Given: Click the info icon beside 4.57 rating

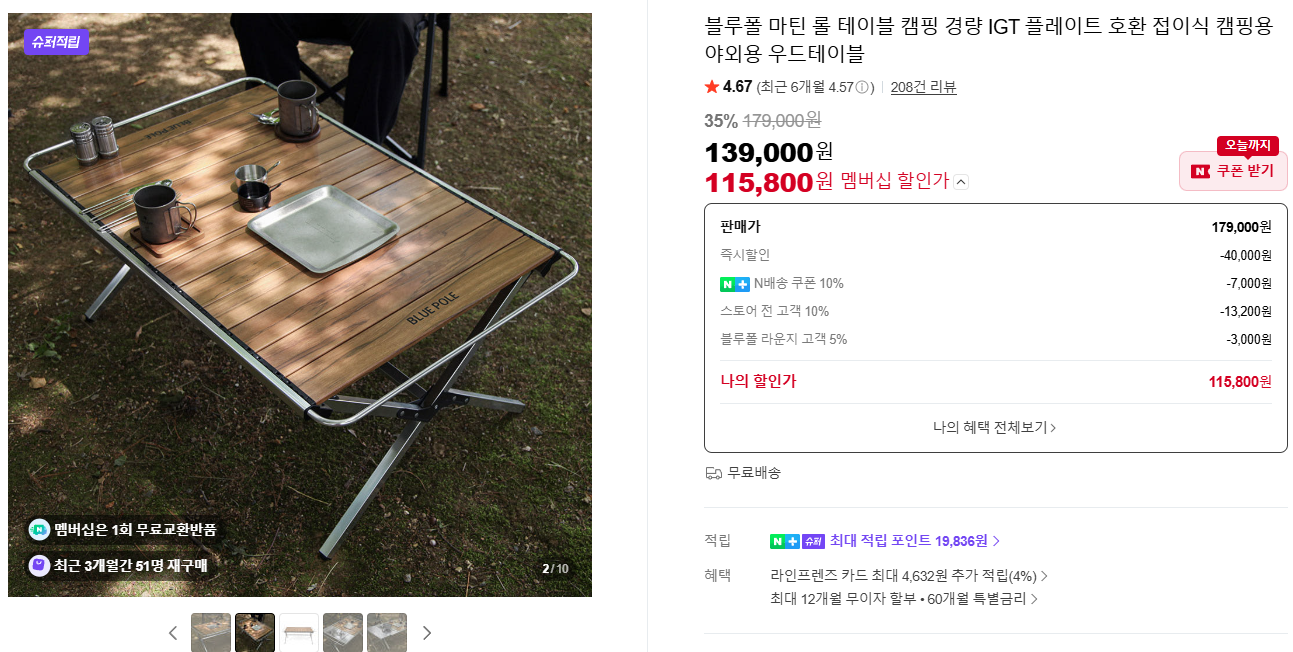Looking at the screenshot, I should pyautogui.click(x=862, y=87).
